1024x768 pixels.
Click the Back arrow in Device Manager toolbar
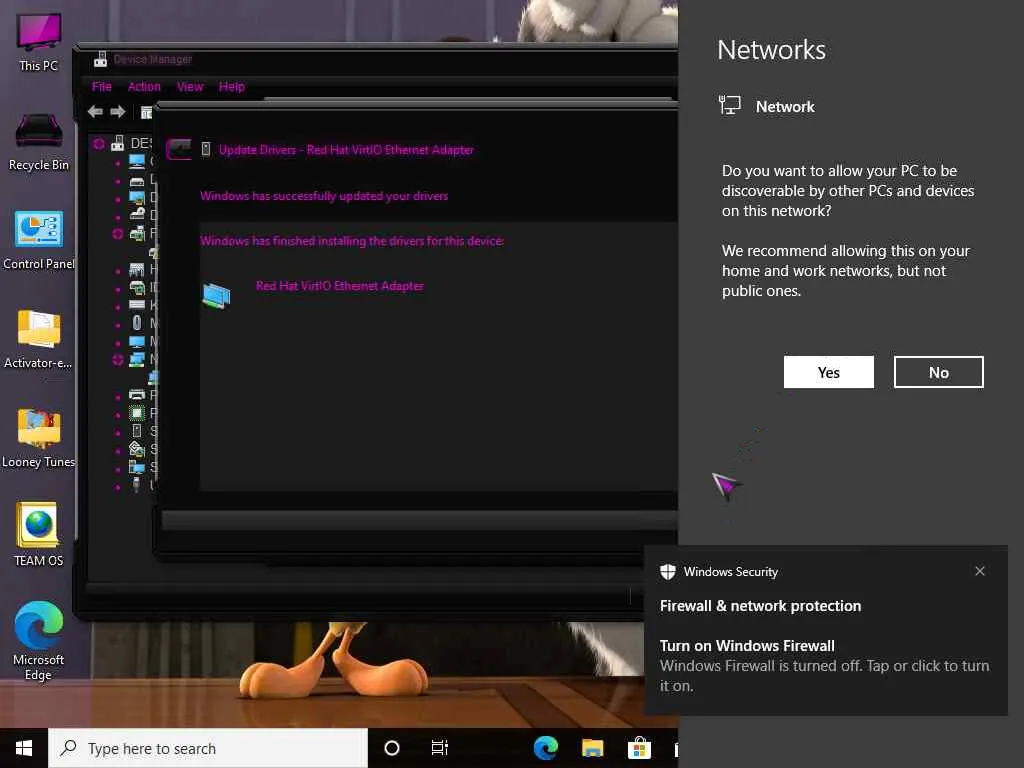coord(95,112)
